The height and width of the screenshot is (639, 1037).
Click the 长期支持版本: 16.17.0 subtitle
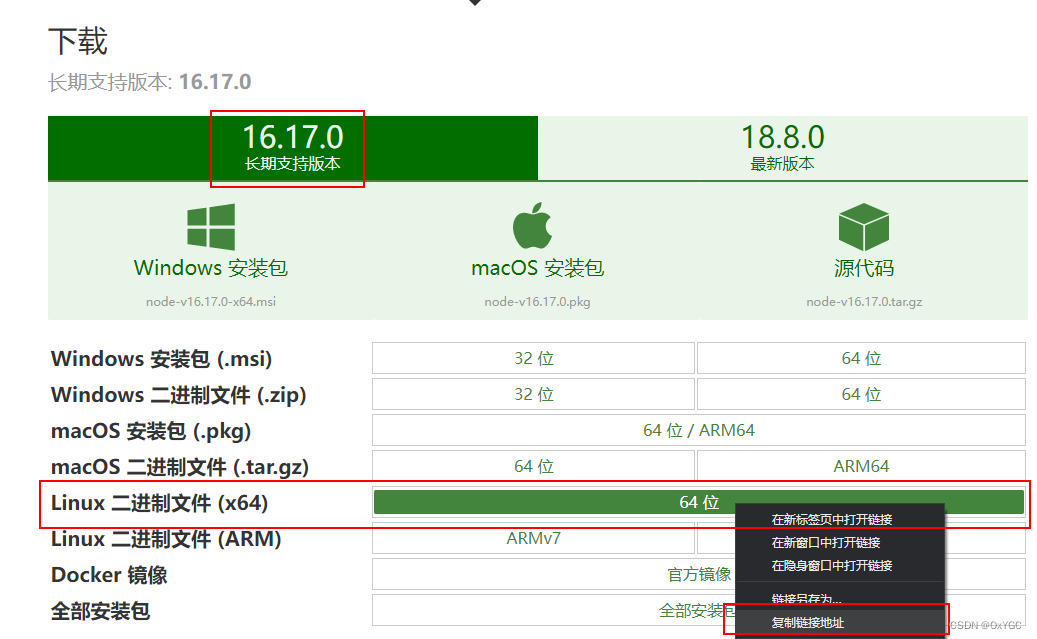(149, 82)
